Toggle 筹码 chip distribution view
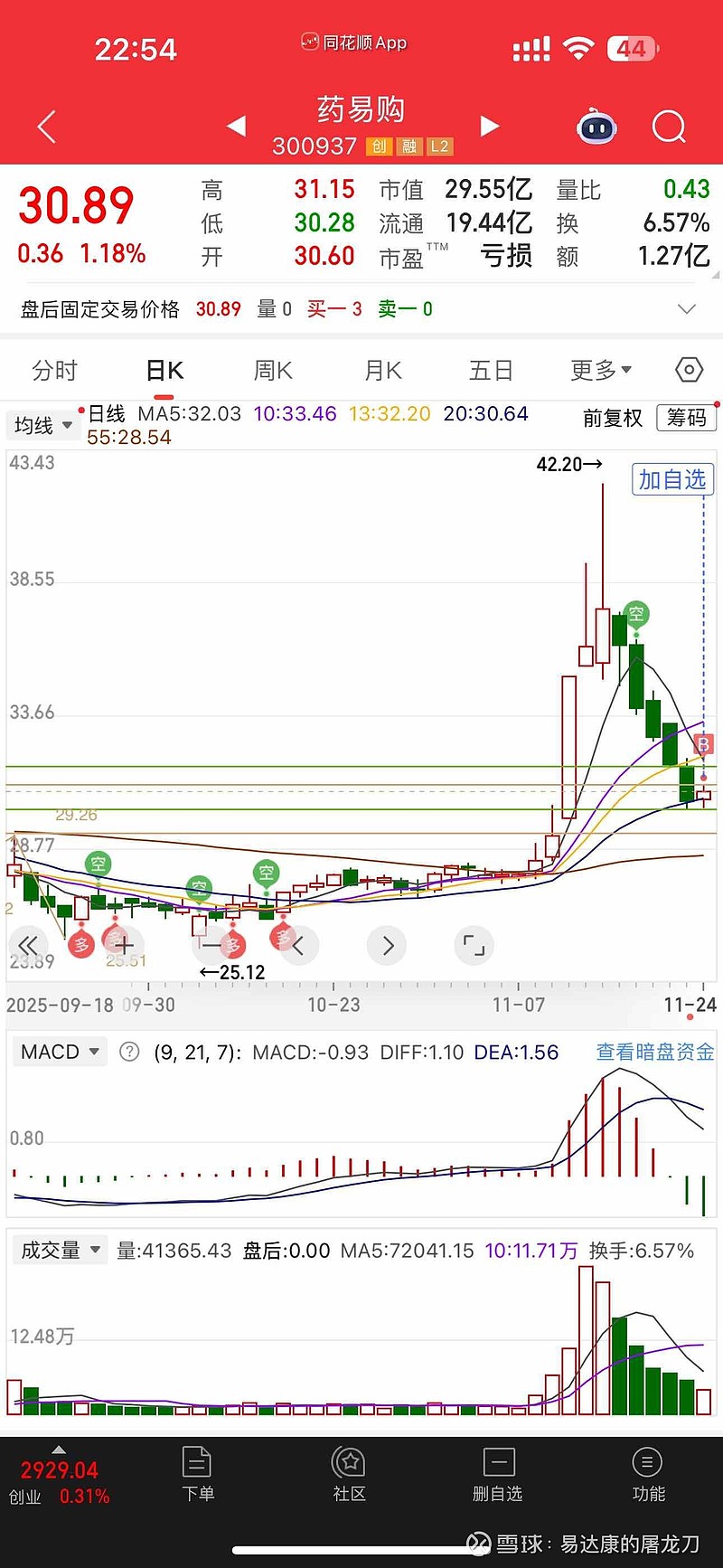The image size is (723, 1568). click(687, 418)
